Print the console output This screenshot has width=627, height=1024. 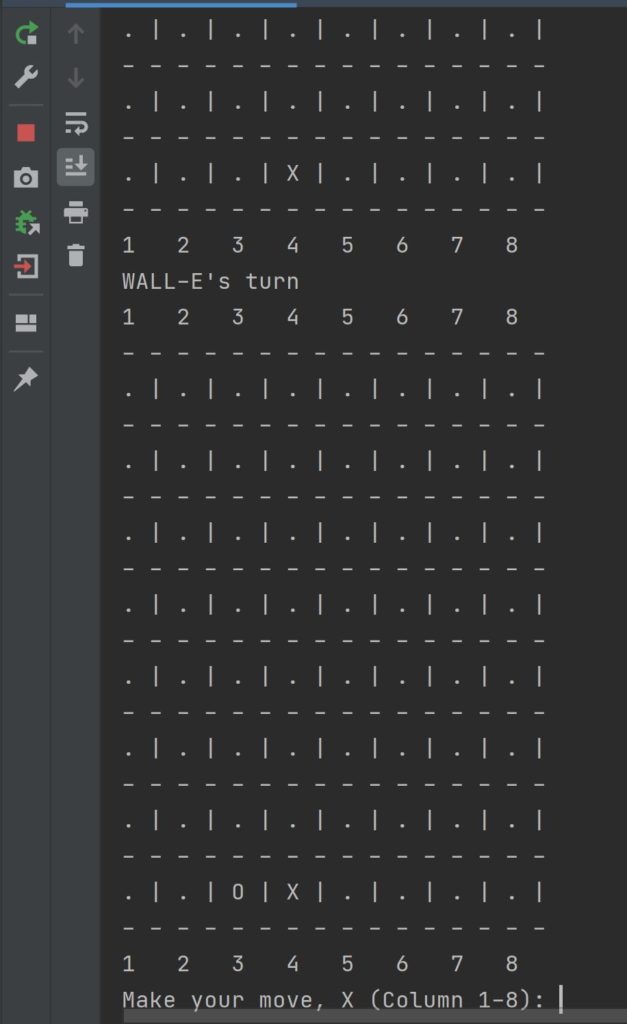[x=76, y=211]
